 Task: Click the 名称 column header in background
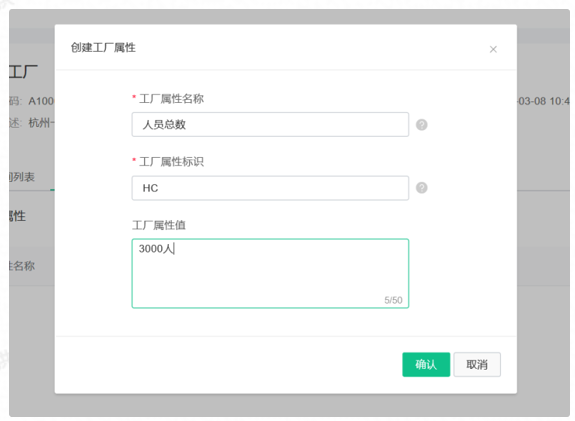(x=22, y=266)
